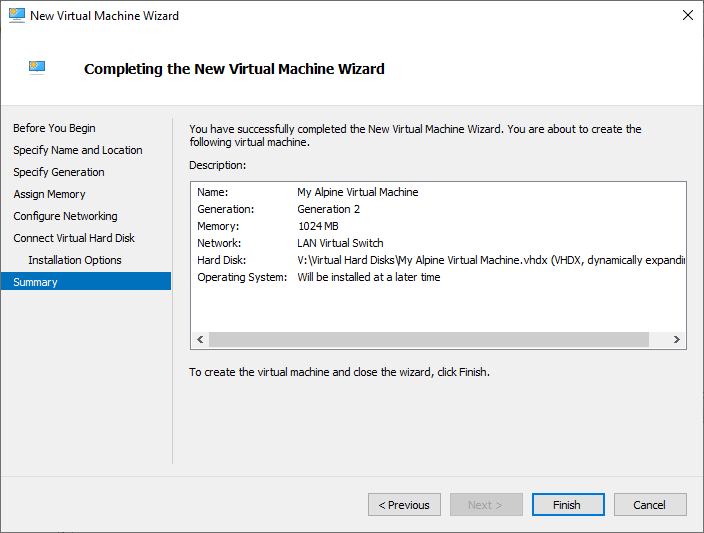Click the name value My Alpine Virtual Machine

coord(358,192)
